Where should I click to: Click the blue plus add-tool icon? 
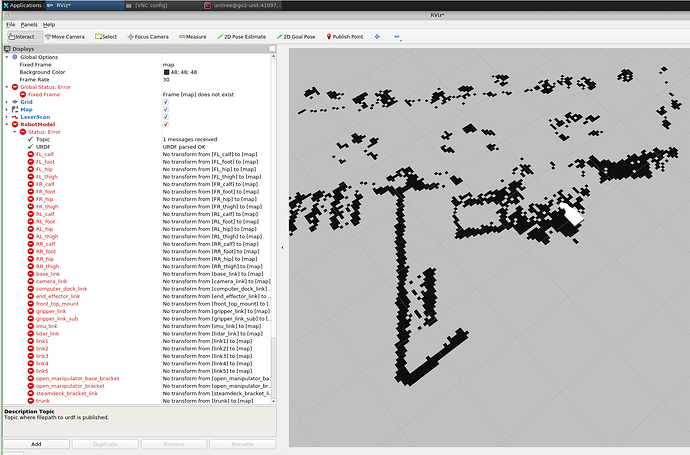[377, 36]
